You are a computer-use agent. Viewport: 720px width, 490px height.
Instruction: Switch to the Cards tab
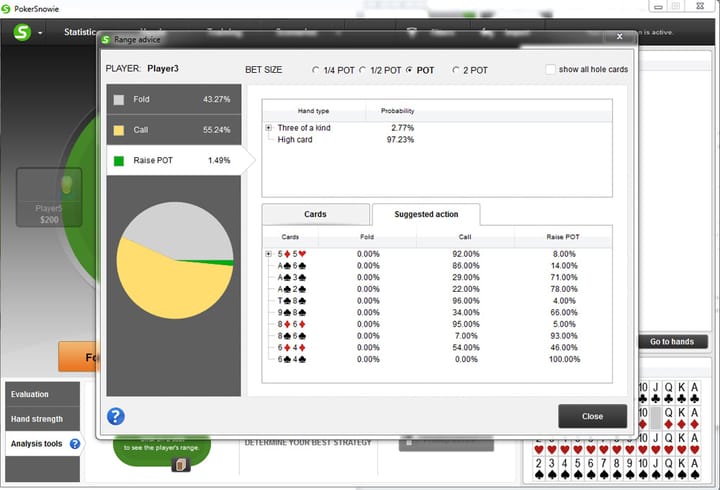coord(315,214)
